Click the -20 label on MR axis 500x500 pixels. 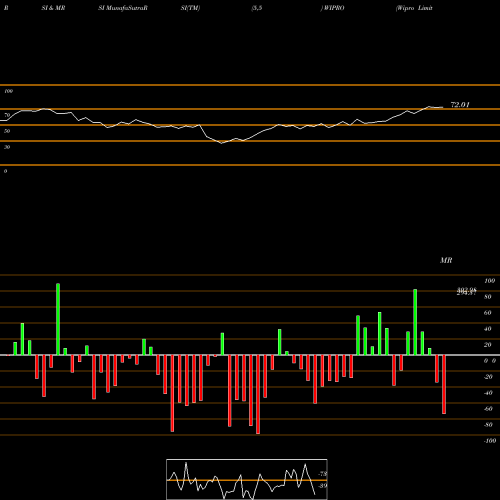point(488,377)
